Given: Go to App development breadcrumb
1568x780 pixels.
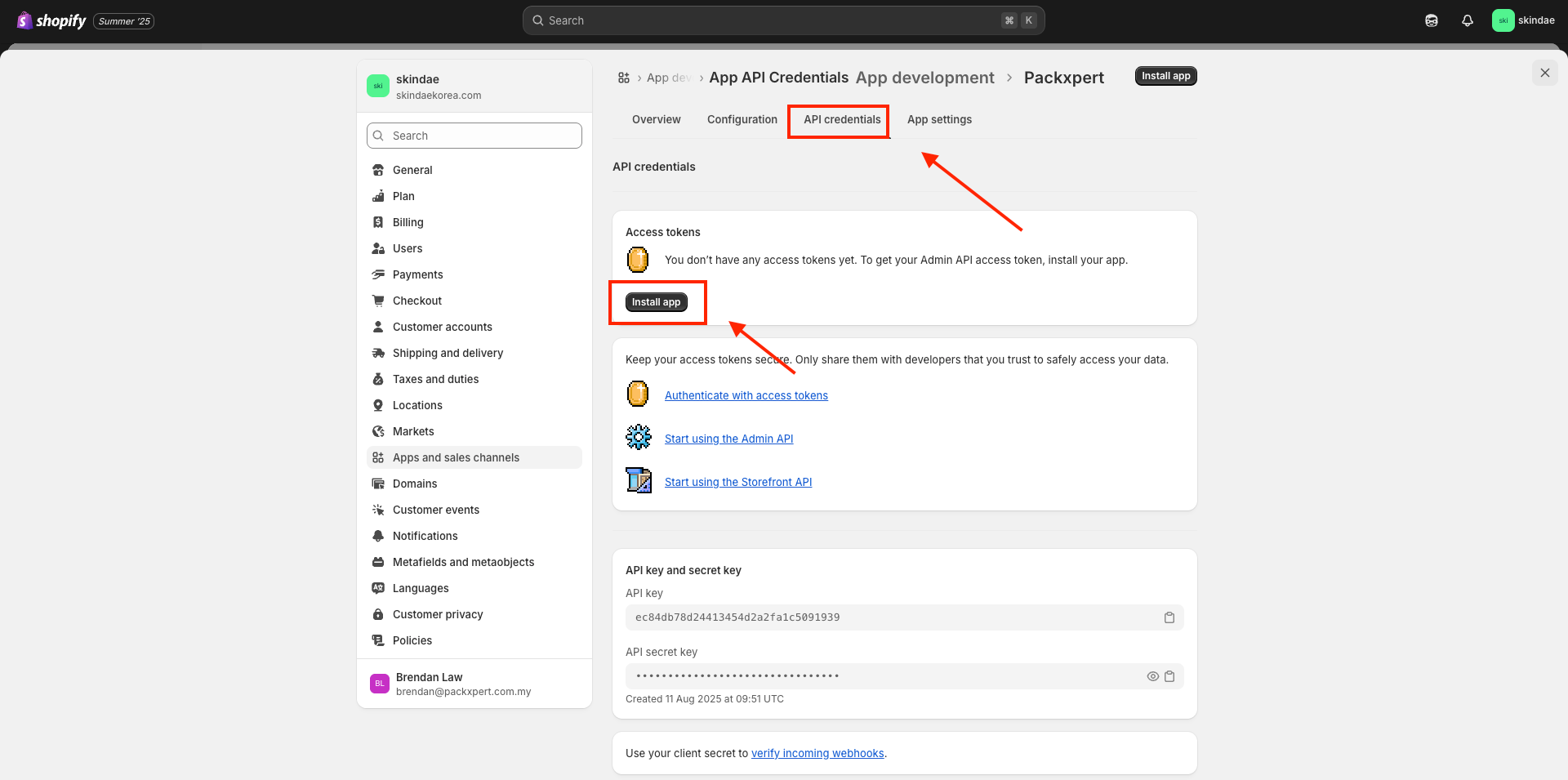Looking at the screenshot, I should point(924,78).
